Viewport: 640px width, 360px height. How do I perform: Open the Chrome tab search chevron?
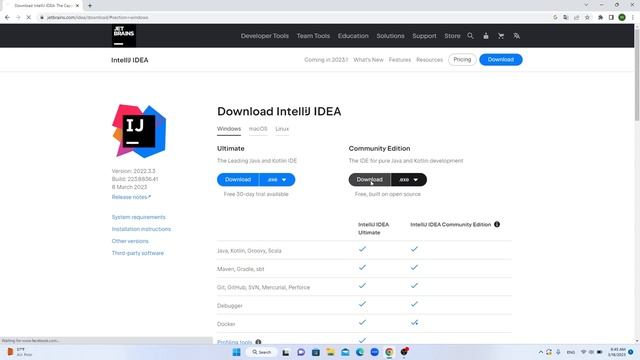pyautogui.click(x=586, y=5)
